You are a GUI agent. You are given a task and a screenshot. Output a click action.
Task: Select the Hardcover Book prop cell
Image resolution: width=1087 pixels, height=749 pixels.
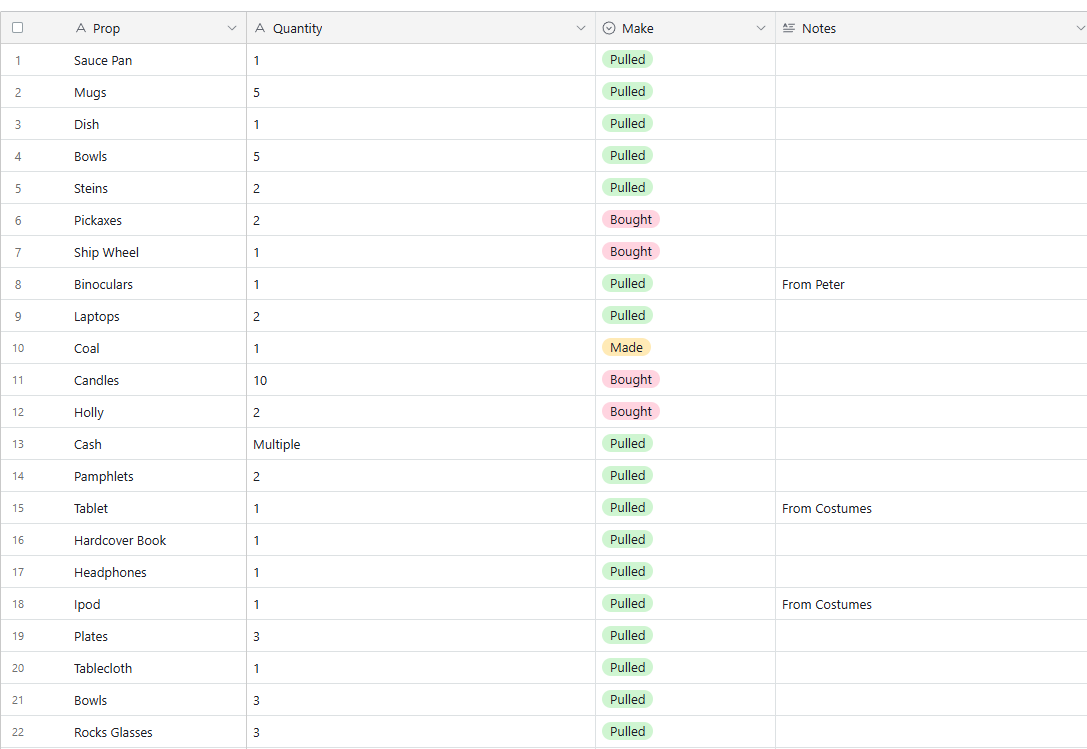coord(120,541)
